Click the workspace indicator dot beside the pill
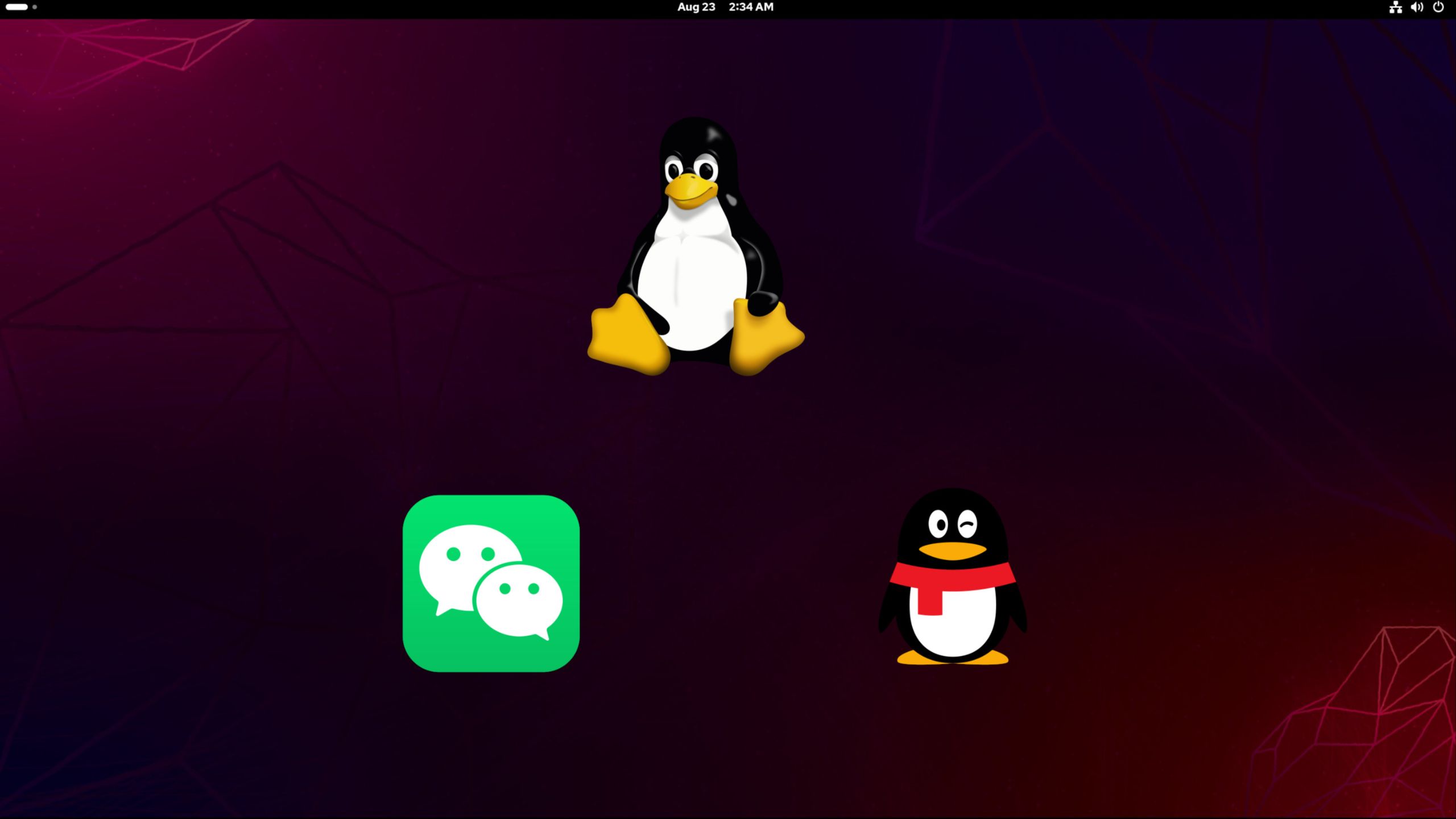1456x819 pixels. click(x=35, y=7)
